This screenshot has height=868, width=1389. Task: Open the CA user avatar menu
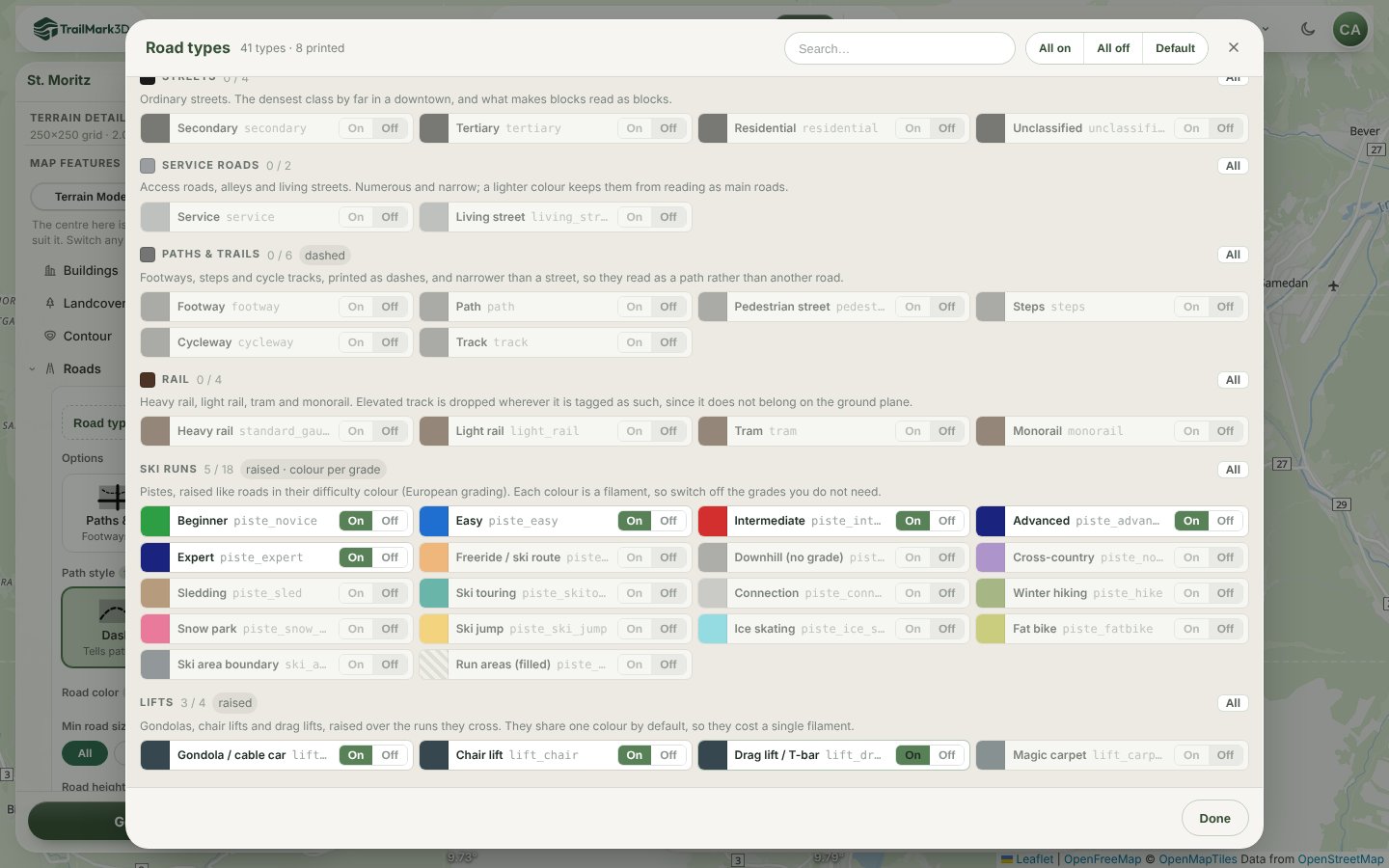pos(1349,29)
